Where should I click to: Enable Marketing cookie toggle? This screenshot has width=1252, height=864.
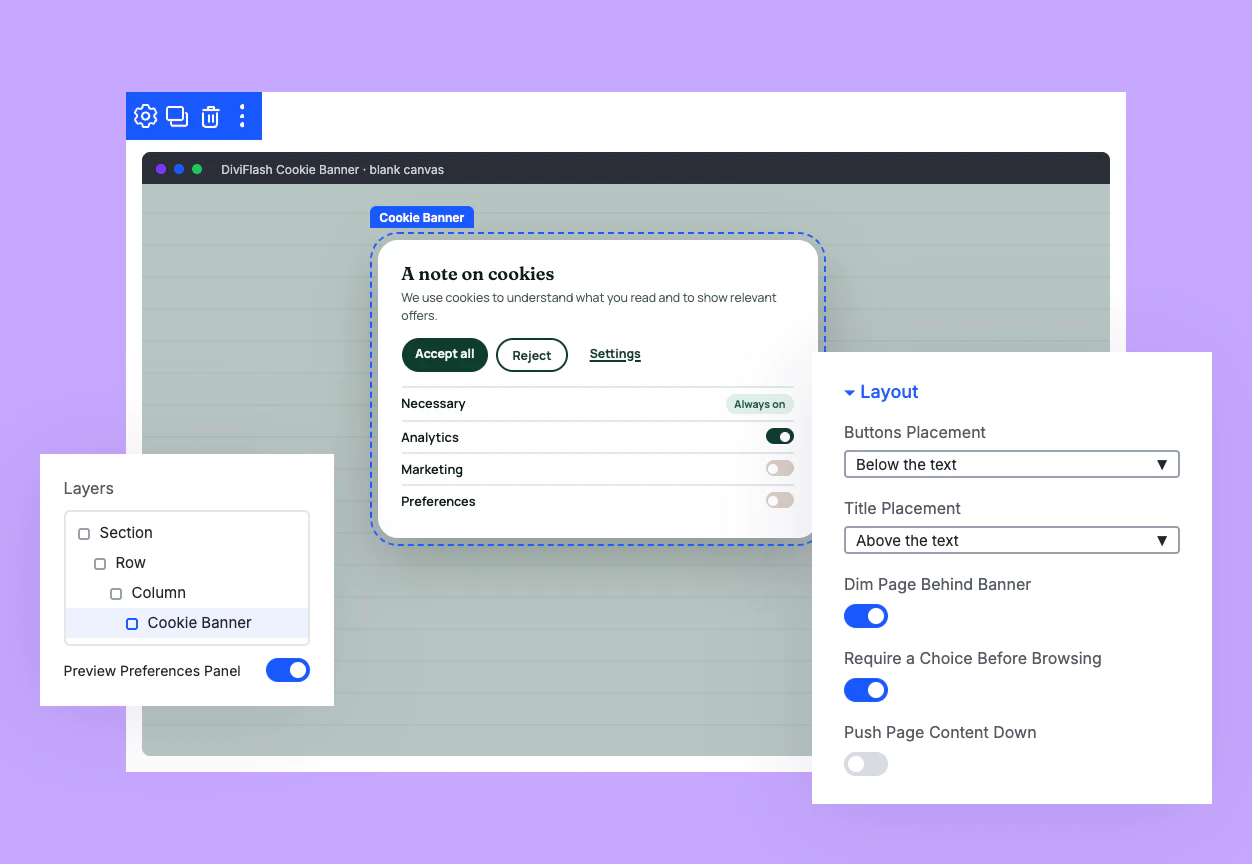pyautogui.click(x=780, y=468)
